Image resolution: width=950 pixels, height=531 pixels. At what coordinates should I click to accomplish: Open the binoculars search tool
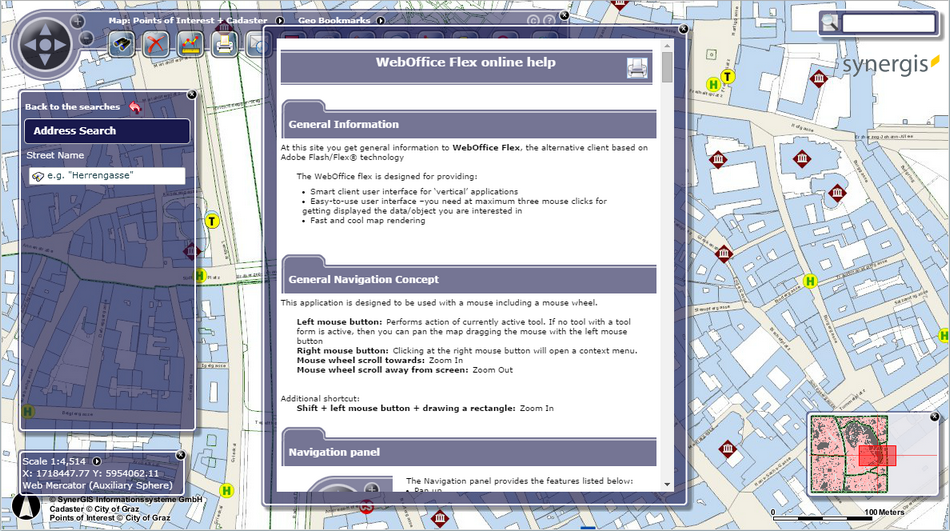[x=122, y=44]
